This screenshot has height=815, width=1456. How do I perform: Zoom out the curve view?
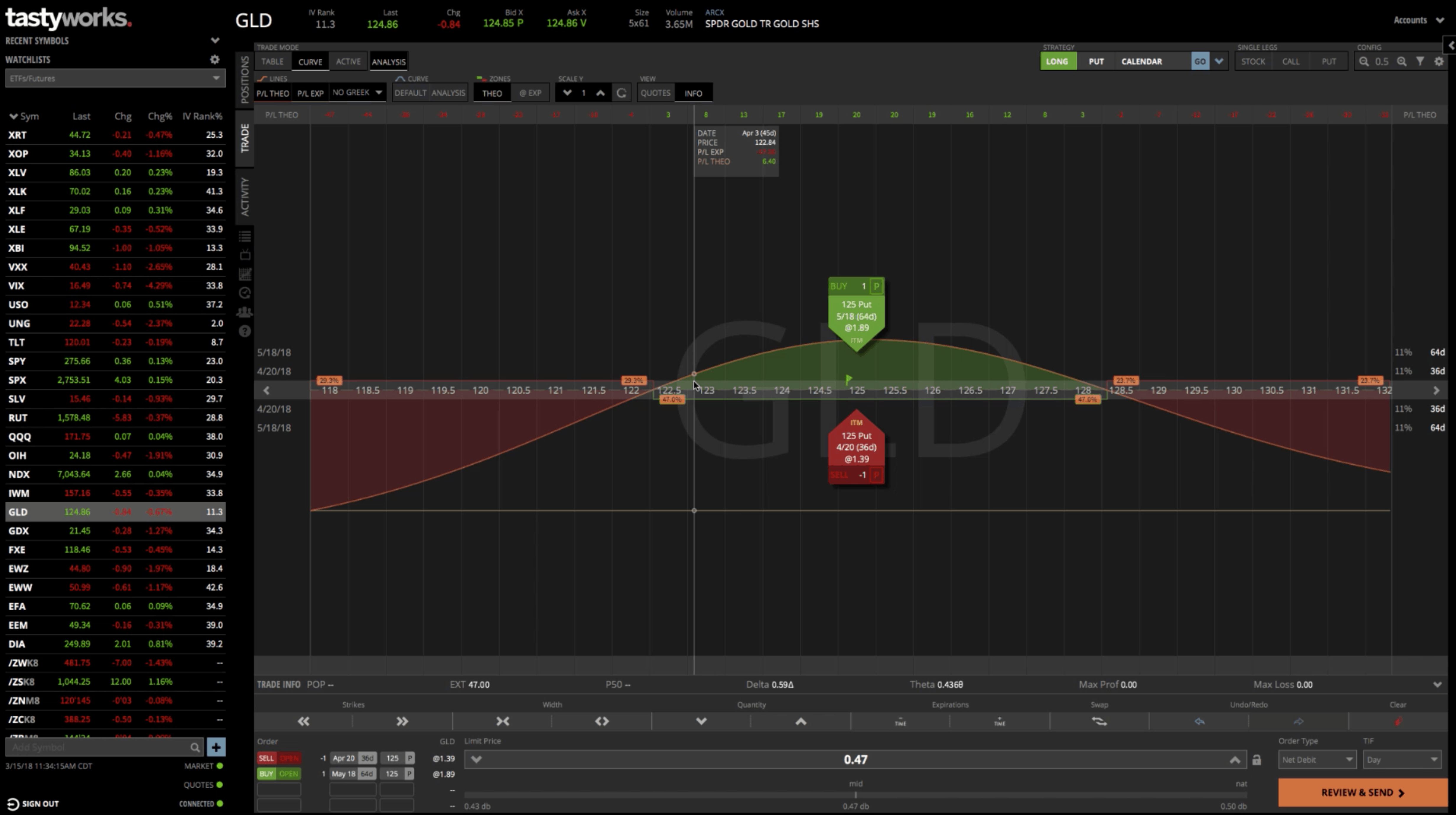(1364, 62)
